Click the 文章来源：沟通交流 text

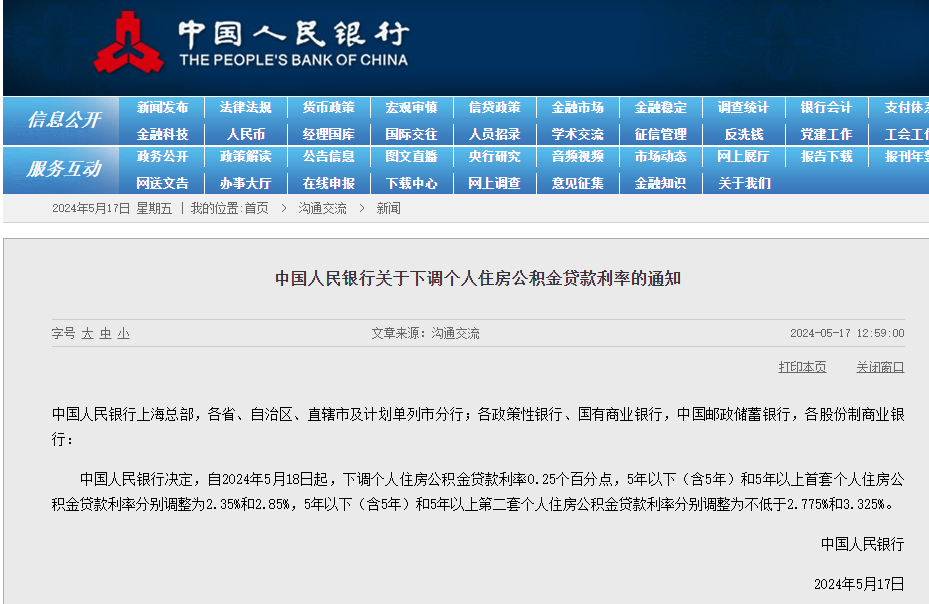pyautogui.click(x=425, y=334)
